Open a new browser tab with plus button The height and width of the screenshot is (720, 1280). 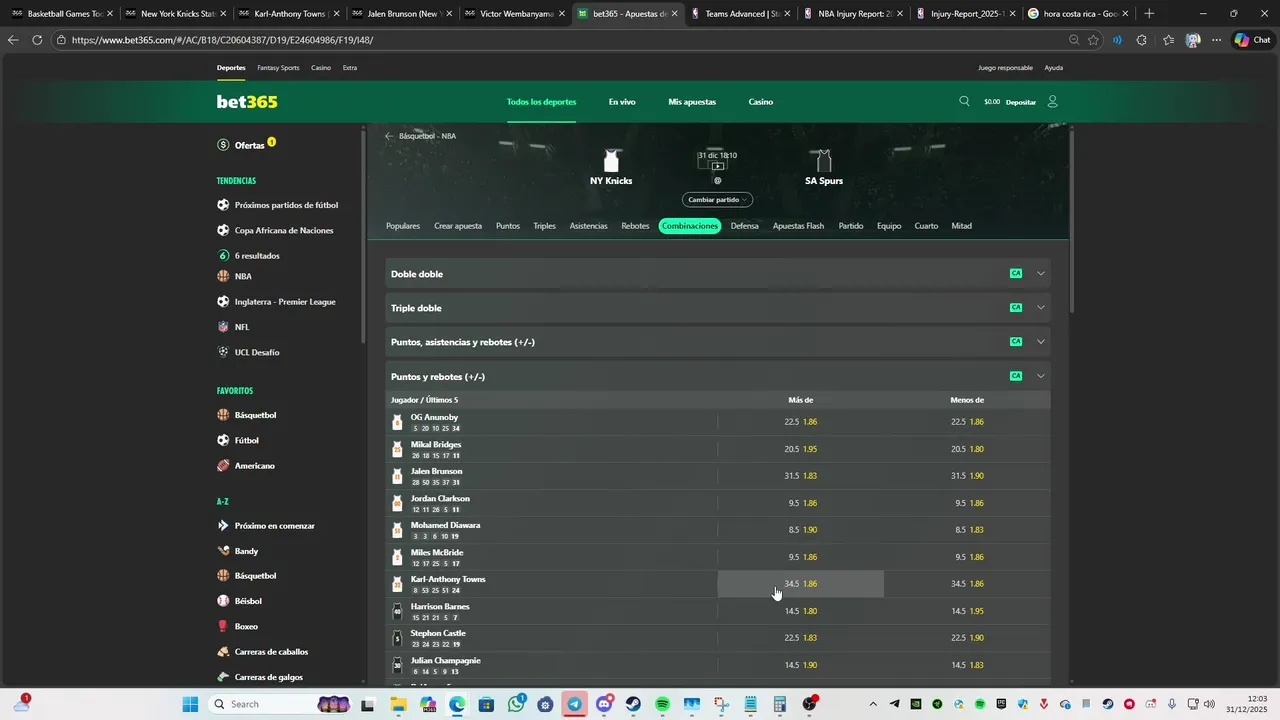pyautogui.click(x=1149, y=14)
